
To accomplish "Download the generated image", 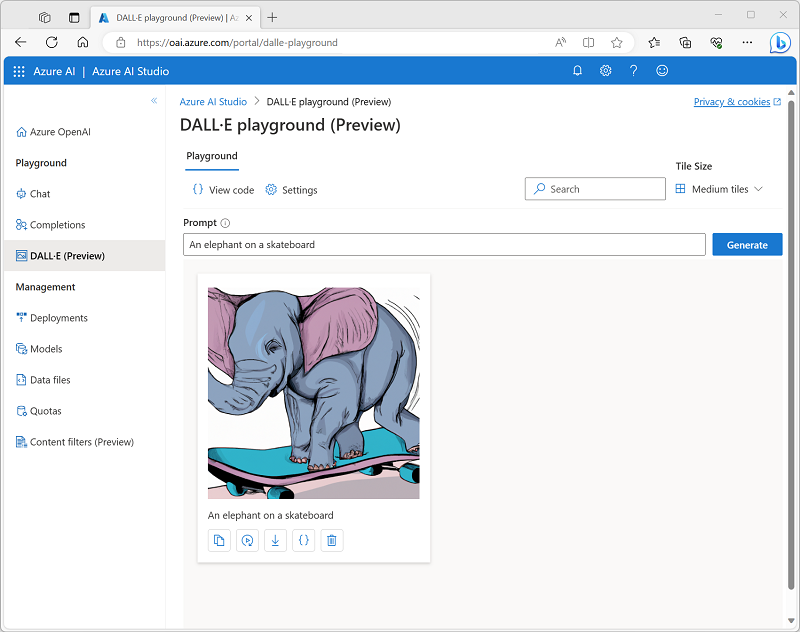I will [x=275, y=540].
